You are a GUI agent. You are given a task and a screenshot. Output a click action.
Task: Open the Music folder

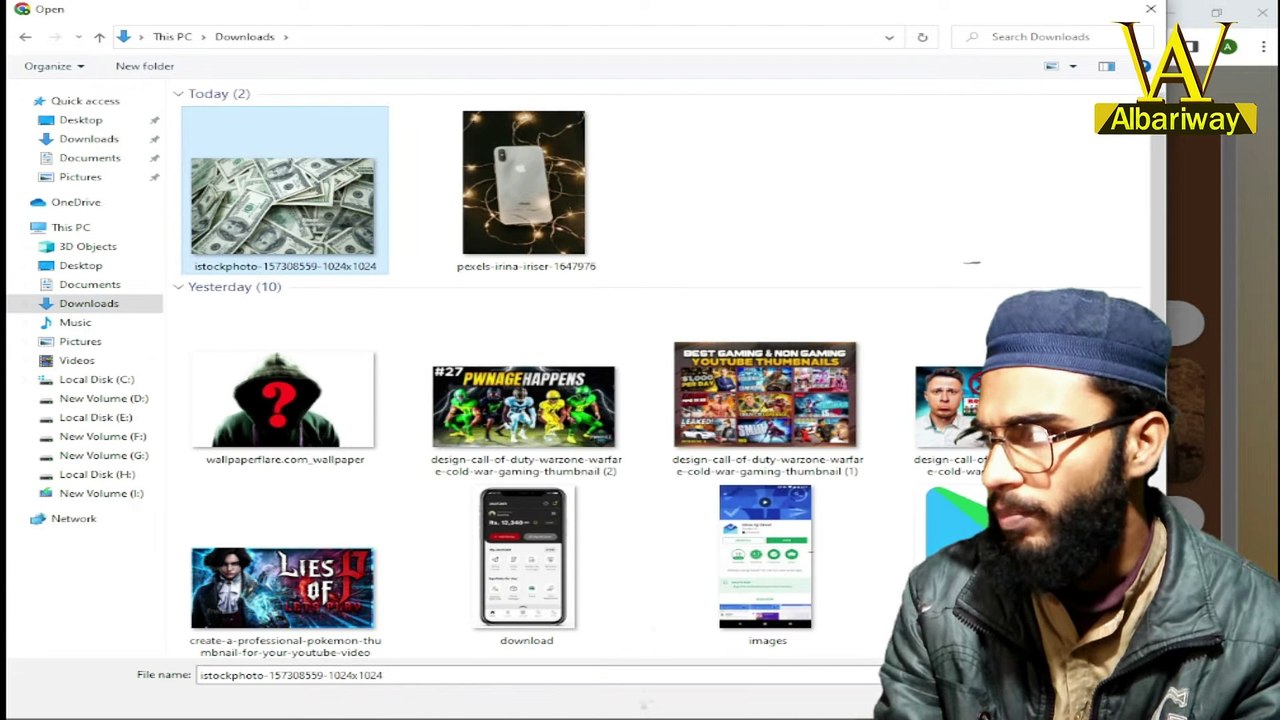(75, 322)
